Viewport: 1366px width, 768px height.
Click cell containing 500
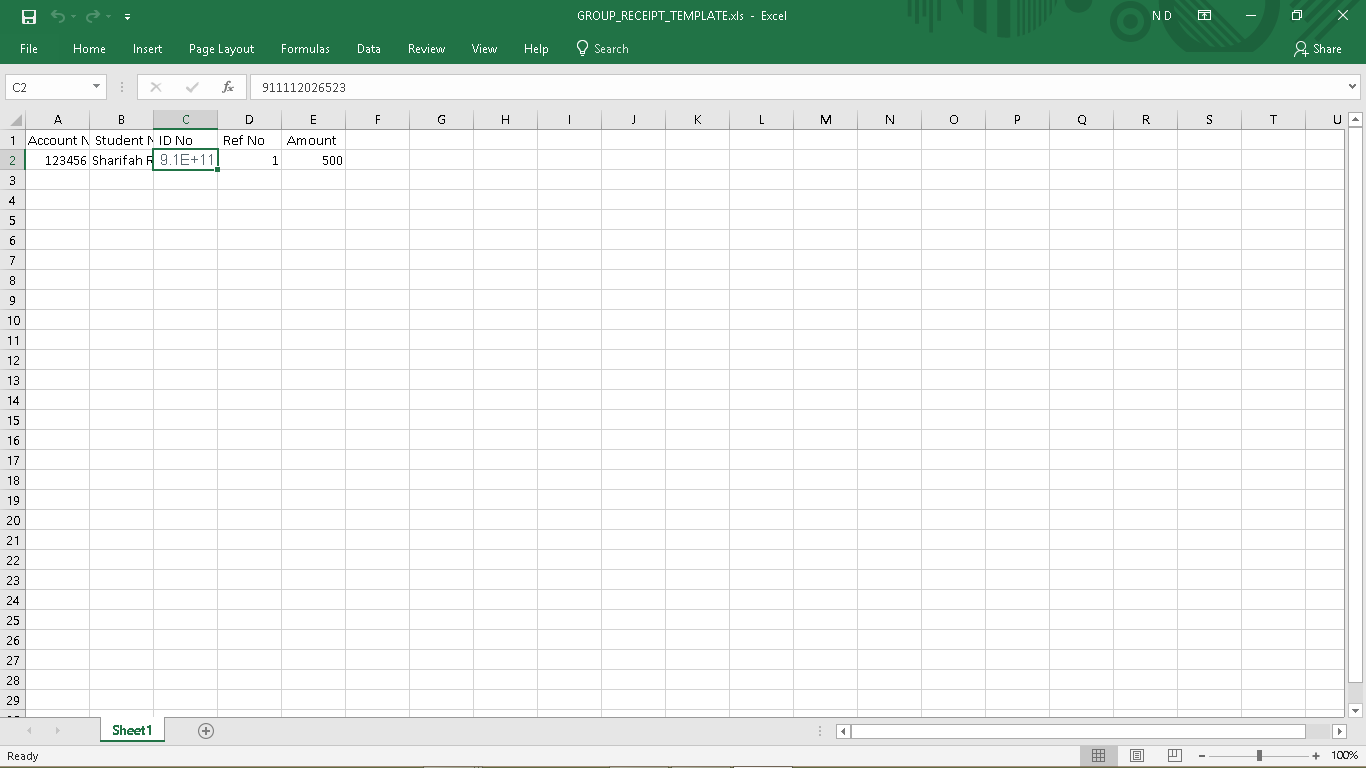pyautogui.click(x=313, y=160)
